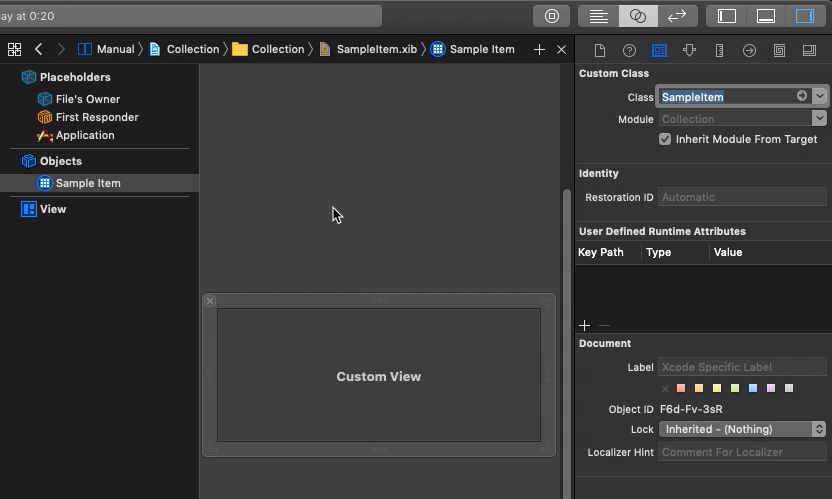832x499 pixels.
Task: Open the Quick Help inspector
Action: click(629, 50)
